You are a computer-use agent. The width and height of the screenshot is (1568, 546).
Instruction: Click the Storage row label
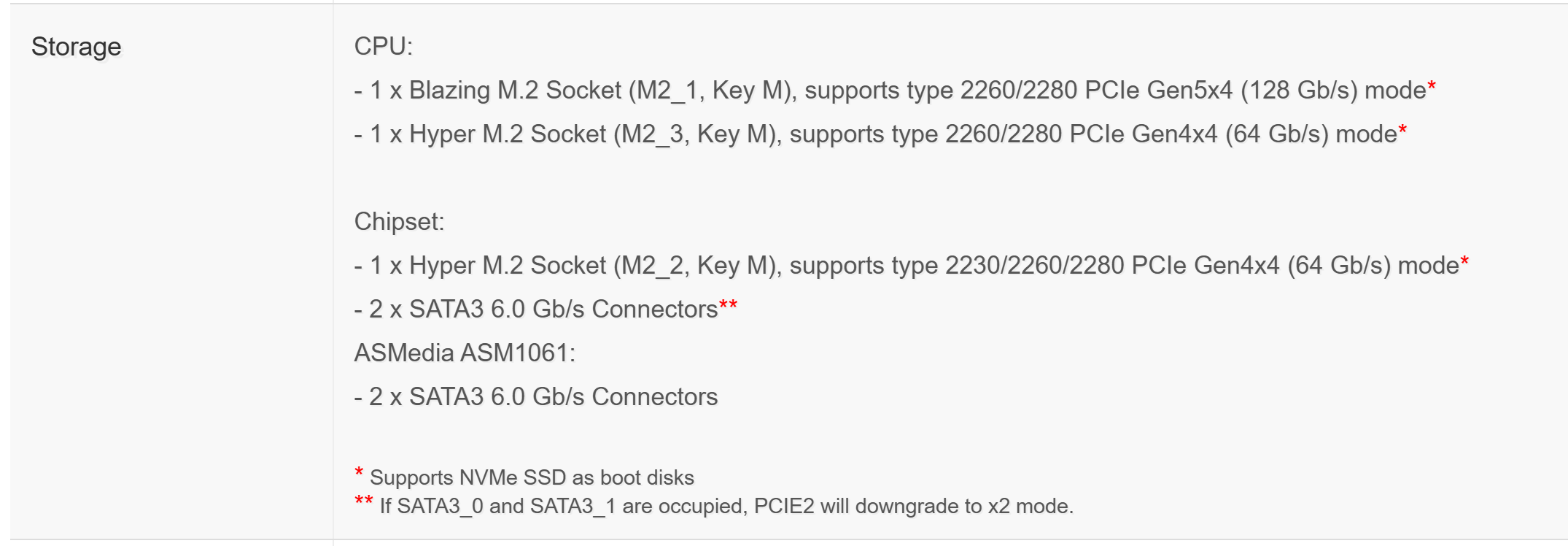pos(76,47)
